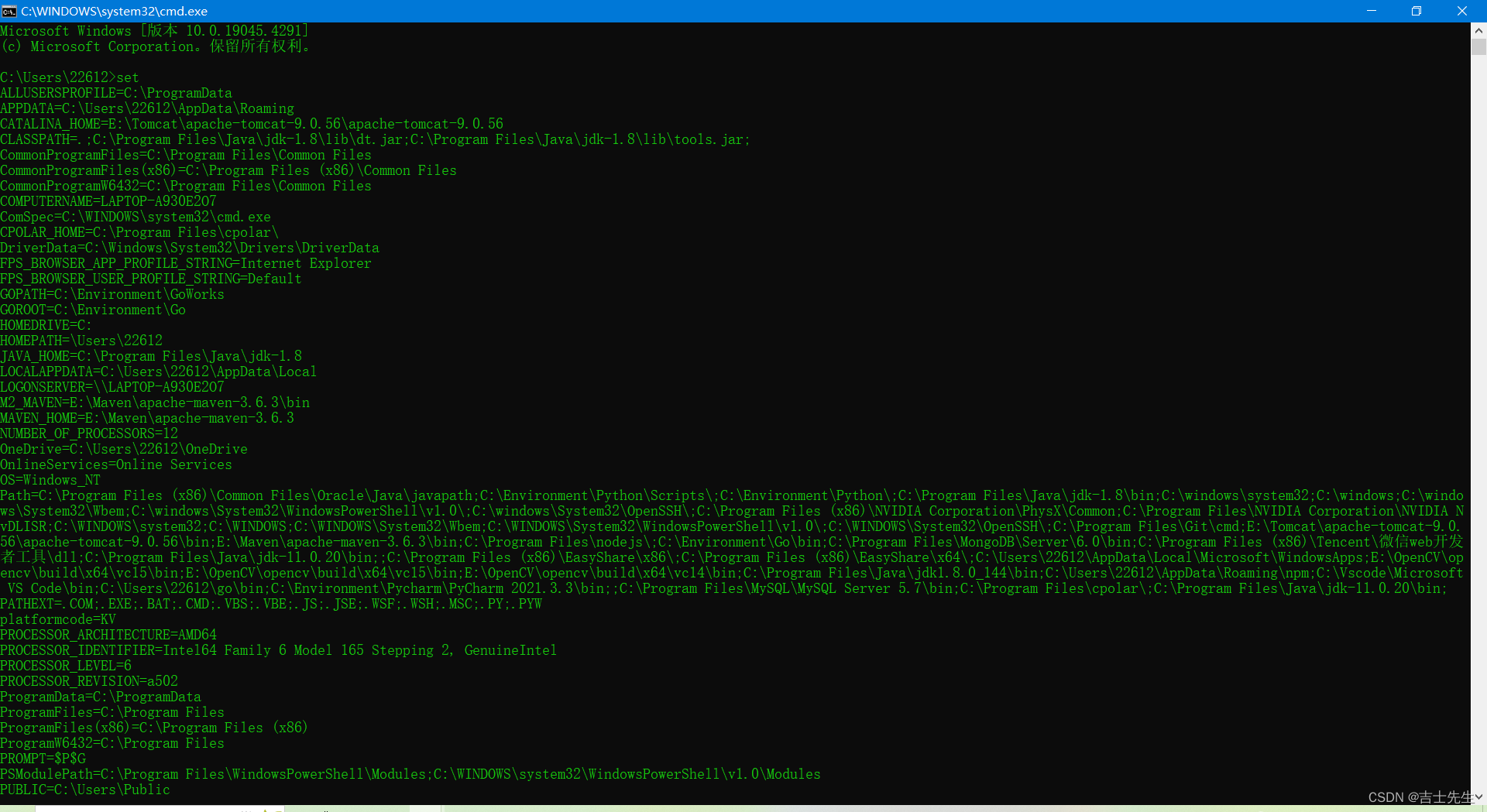
Task: Click the platformcode=KV line
Action: tap(58, 619)
